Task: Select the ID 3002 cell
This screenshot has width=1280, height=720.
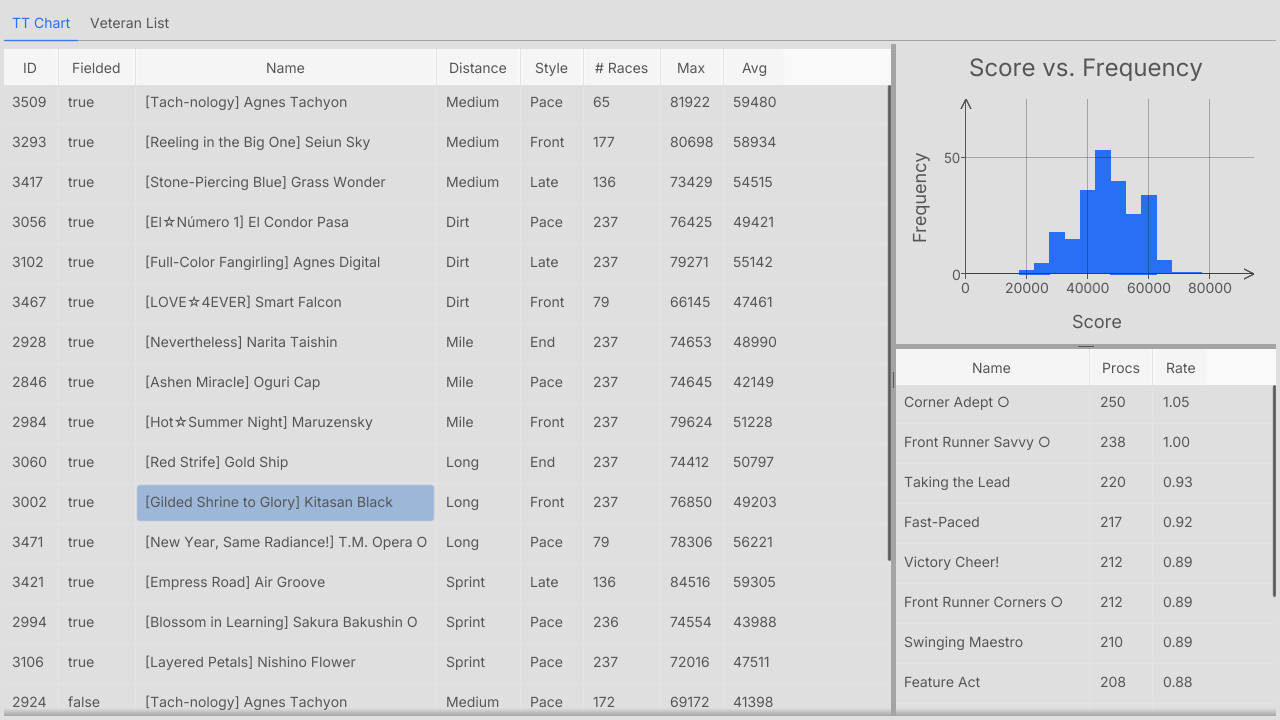Action: [x=29, y=502]
